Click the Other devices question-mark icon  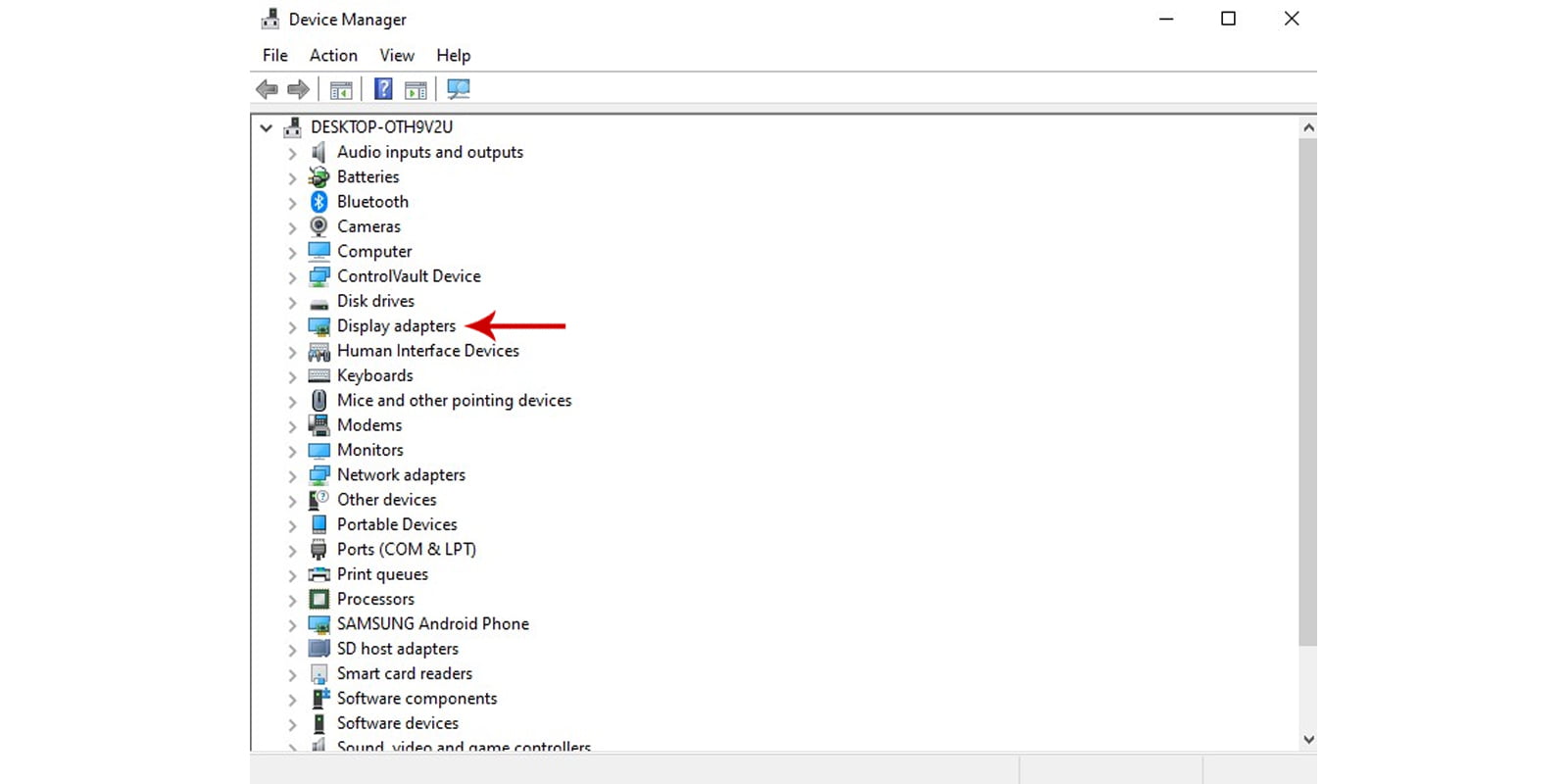(318, 500)
